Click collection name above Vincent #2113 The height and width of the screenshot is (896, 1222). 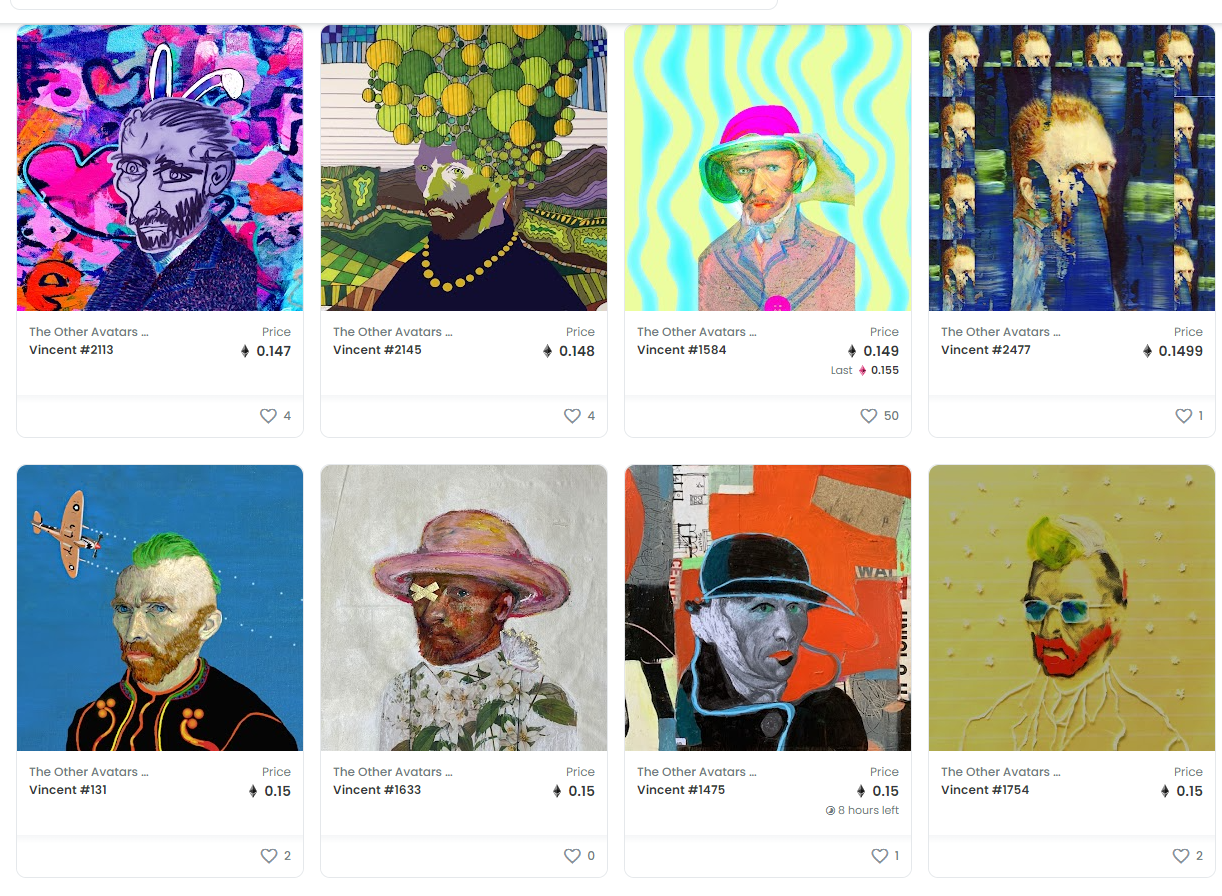[x=88, y=332]
